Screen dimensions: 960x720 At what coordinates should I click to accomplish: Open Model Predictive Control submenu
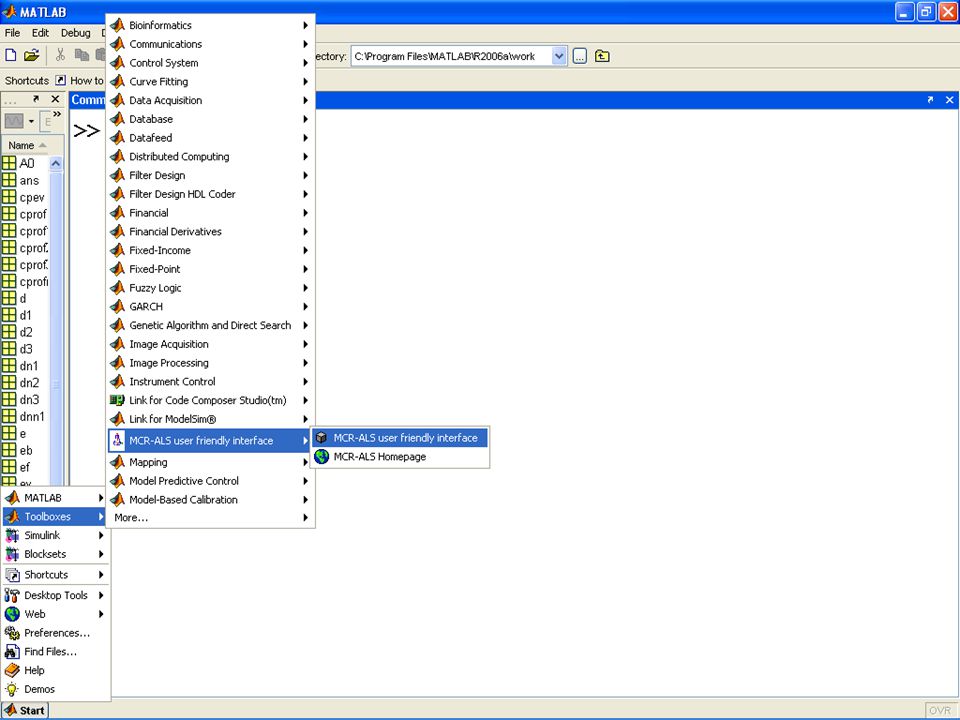pyautogui.click(x=210, y=481)
